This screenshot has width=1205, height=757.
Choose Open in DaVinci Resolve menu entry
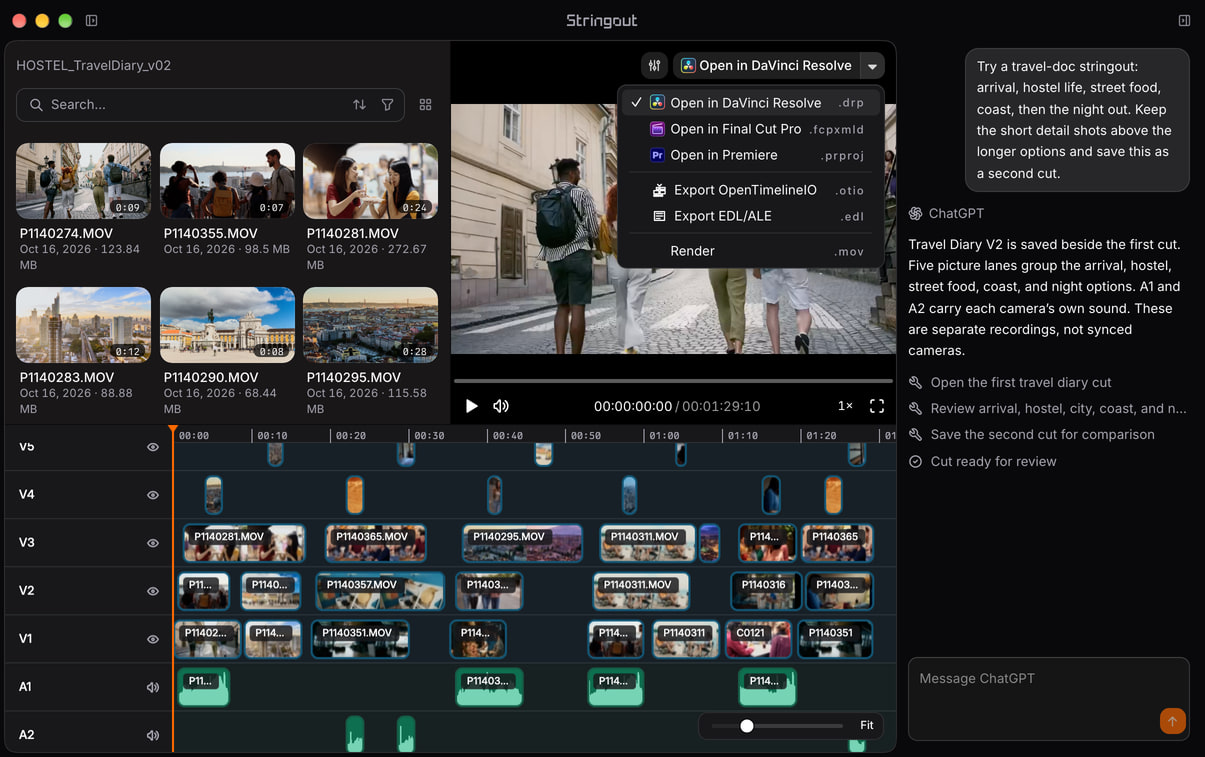[751, 103]
